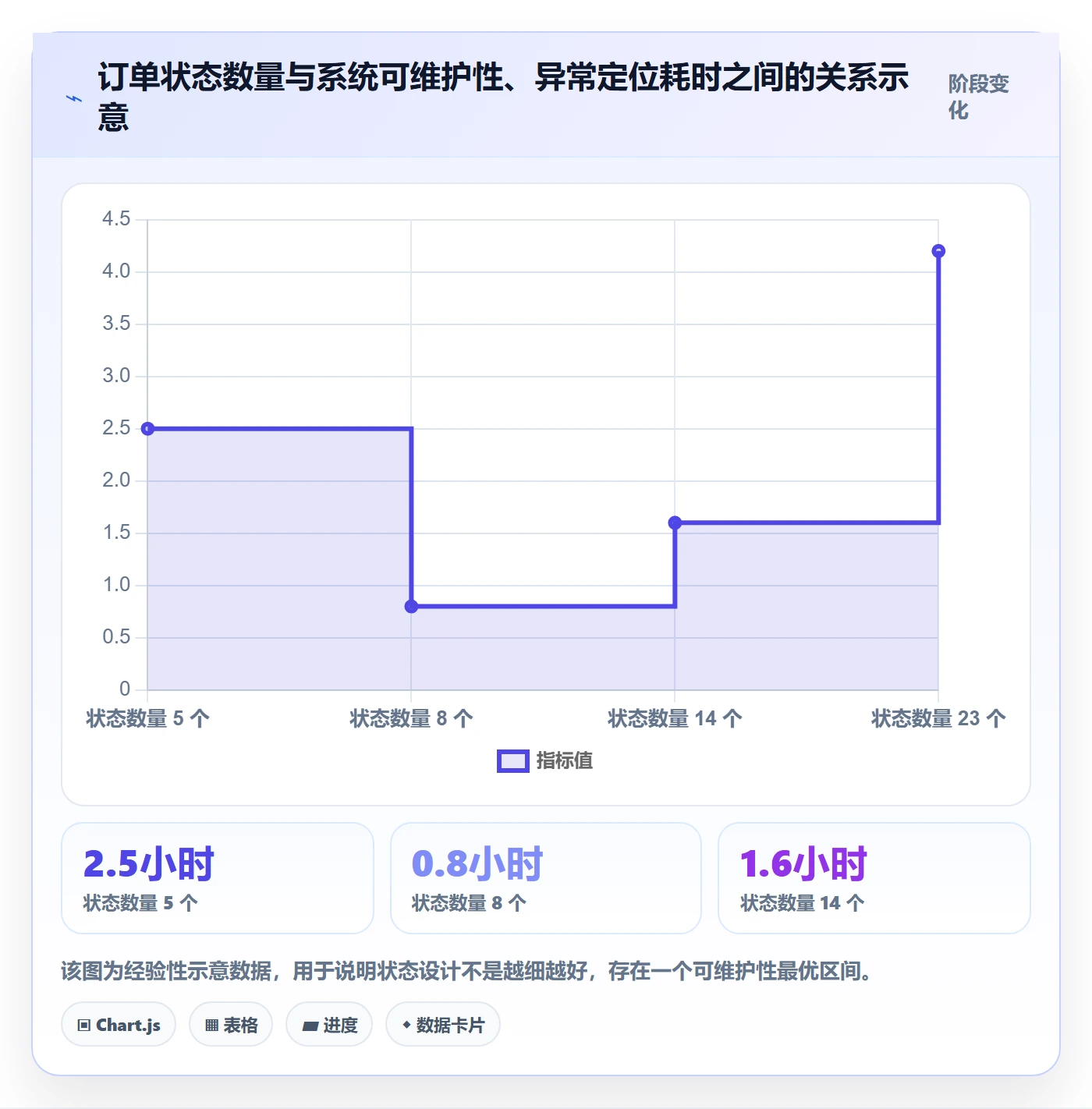Open the 0.8小时 data card

click(x=546, y=878)
